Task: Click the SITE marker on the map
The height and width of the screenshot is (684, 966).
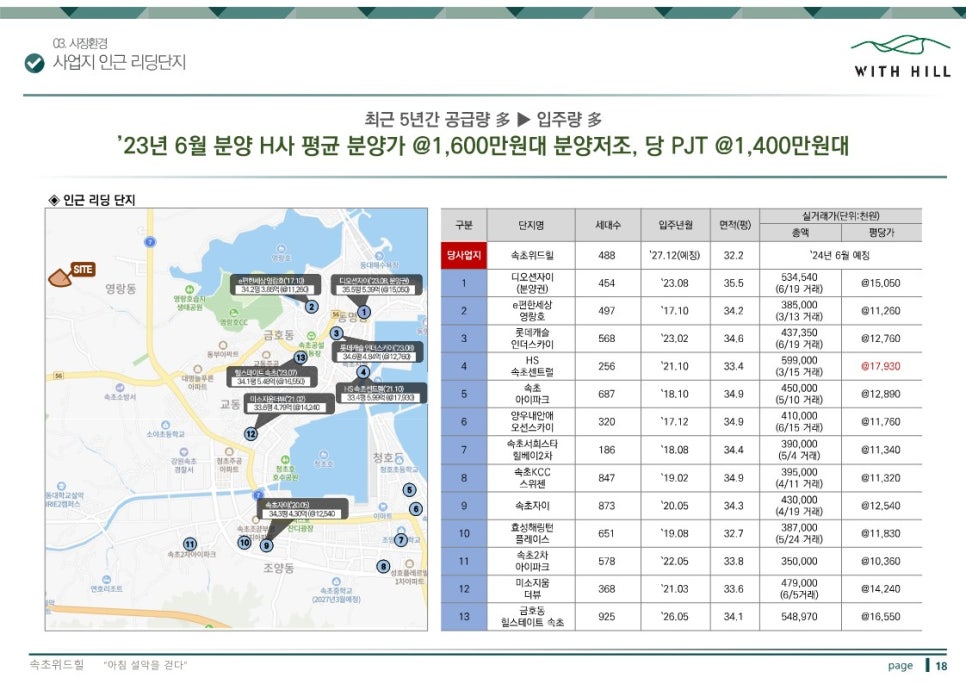Action: 71,274
